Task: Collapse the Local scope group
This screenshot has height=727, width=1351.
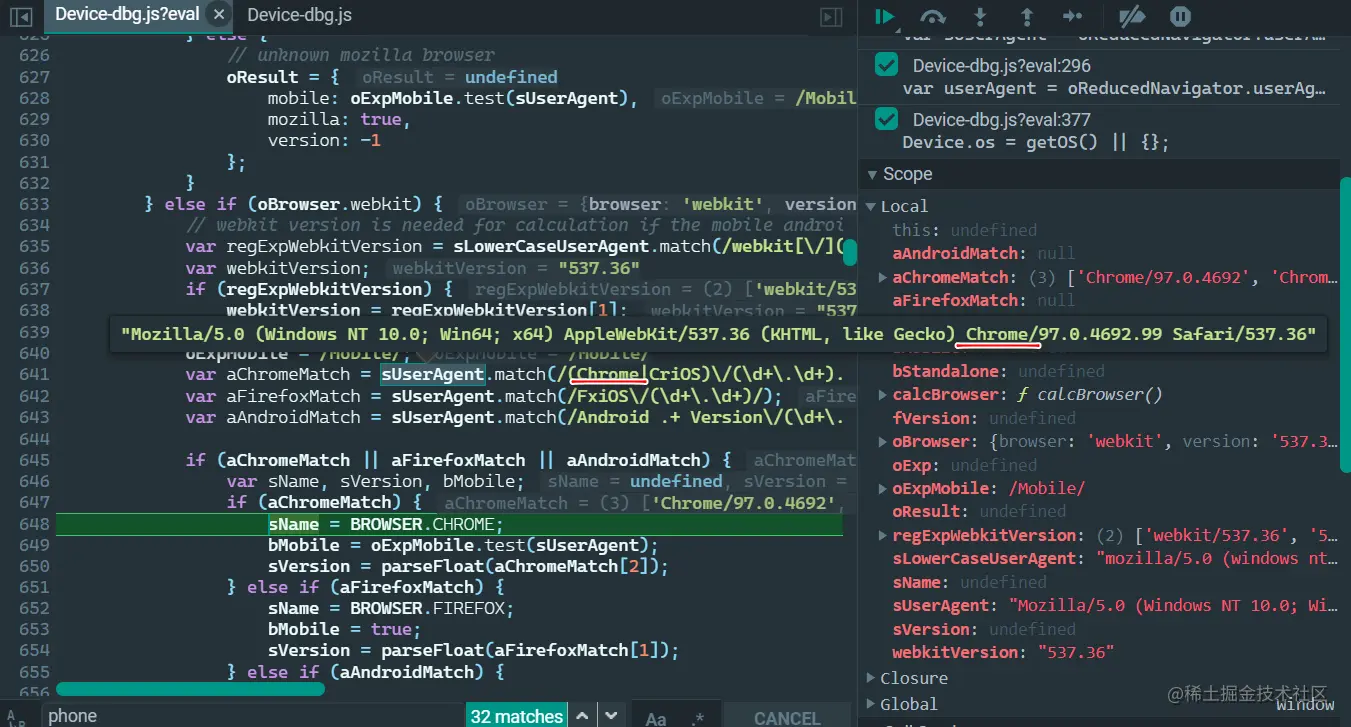Action: (869, 206)
